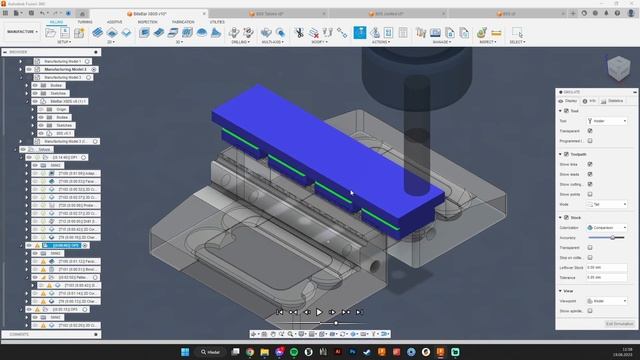This screenshot has width=640, height=360.
Task: Click the simulation timeline slider handle
Action: [336, 323]
